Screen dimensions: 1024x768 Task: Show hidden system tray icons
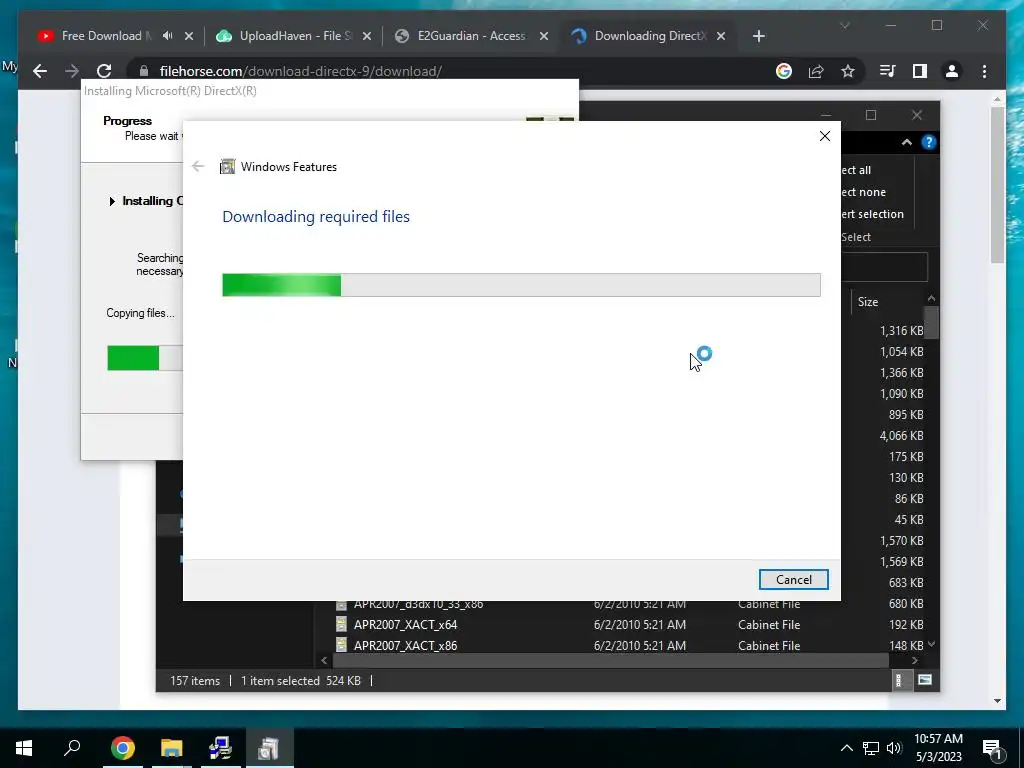click(846, 748)
